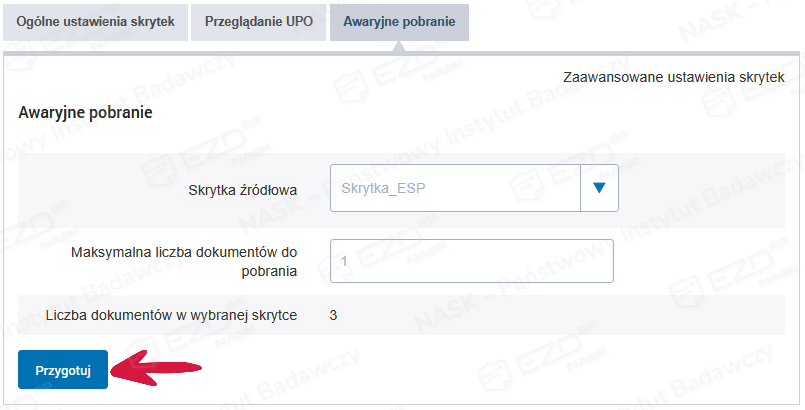Click the Przeglądanie UPO tab label text
The image size is (805, 410).
click(258, 21)
